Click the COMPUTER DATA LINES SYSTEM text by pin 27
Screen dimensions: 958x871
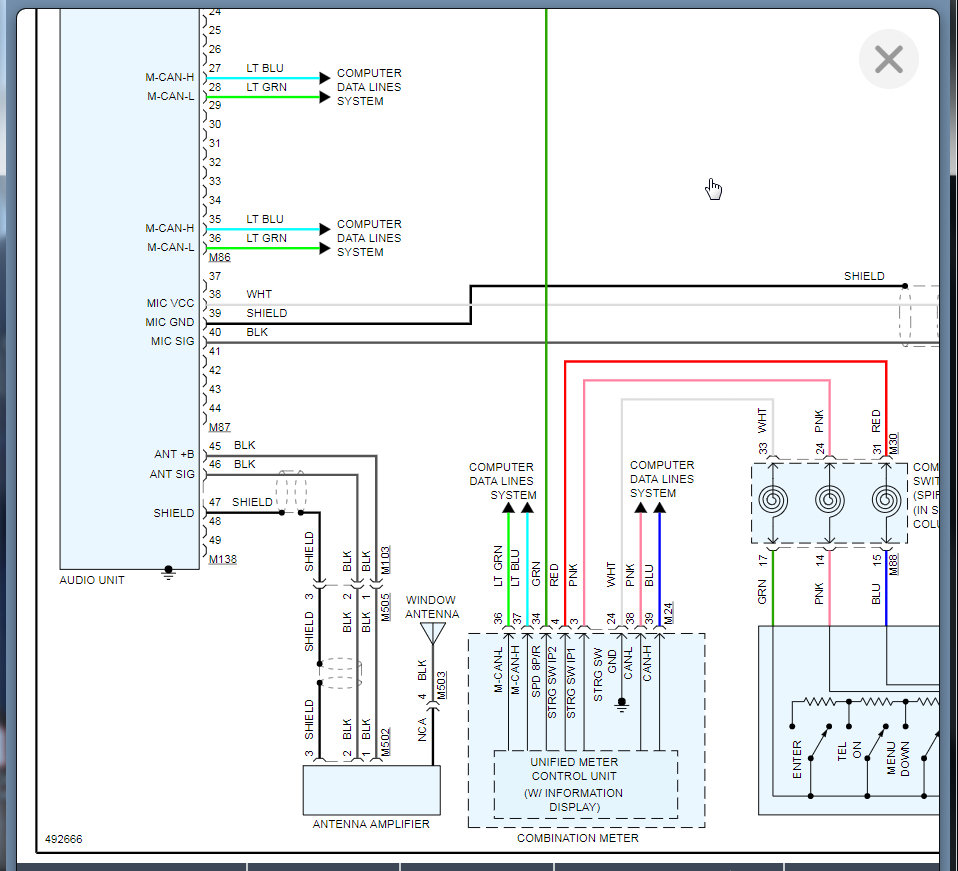(x=369, y=87)
